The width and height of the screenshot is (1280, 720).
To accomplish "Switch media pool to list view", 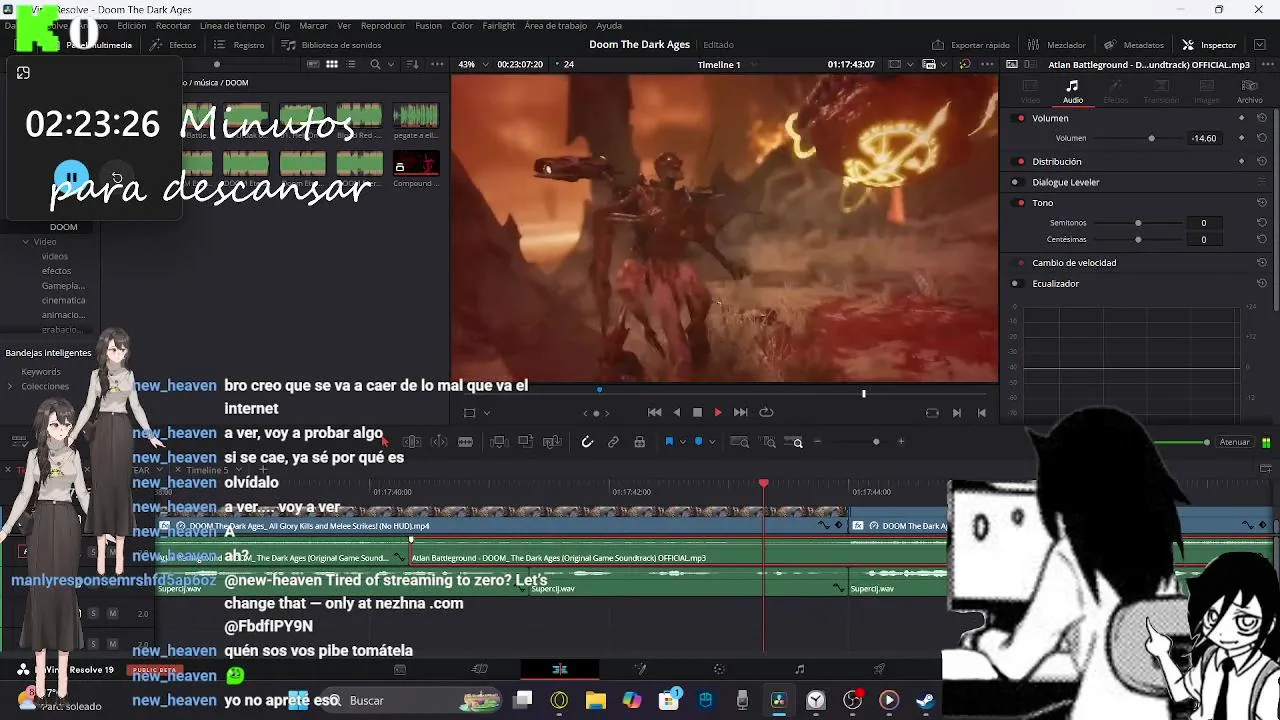I will (351, 64).
